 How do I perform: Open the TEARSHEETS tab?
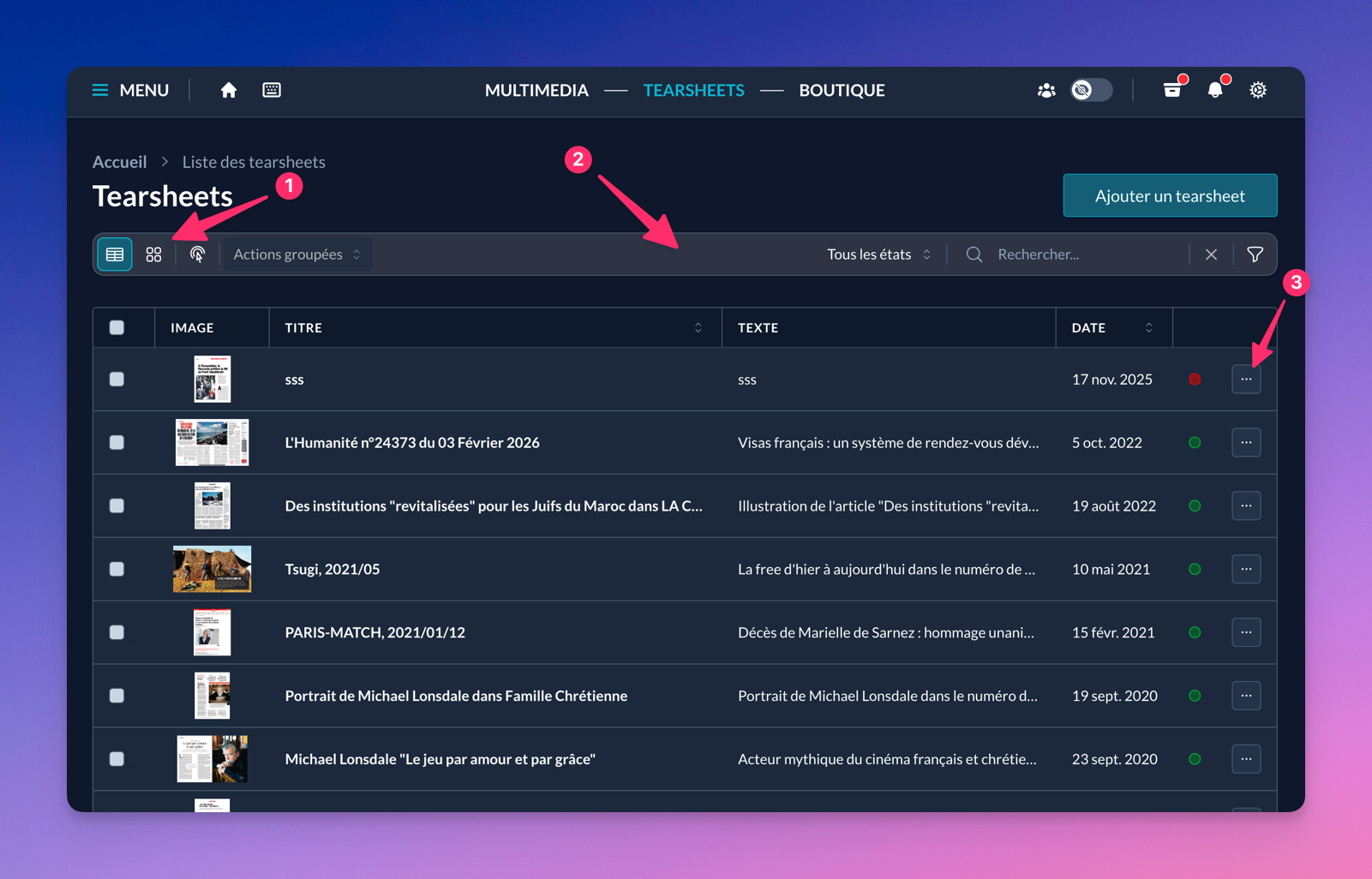(x=693, y=90)
